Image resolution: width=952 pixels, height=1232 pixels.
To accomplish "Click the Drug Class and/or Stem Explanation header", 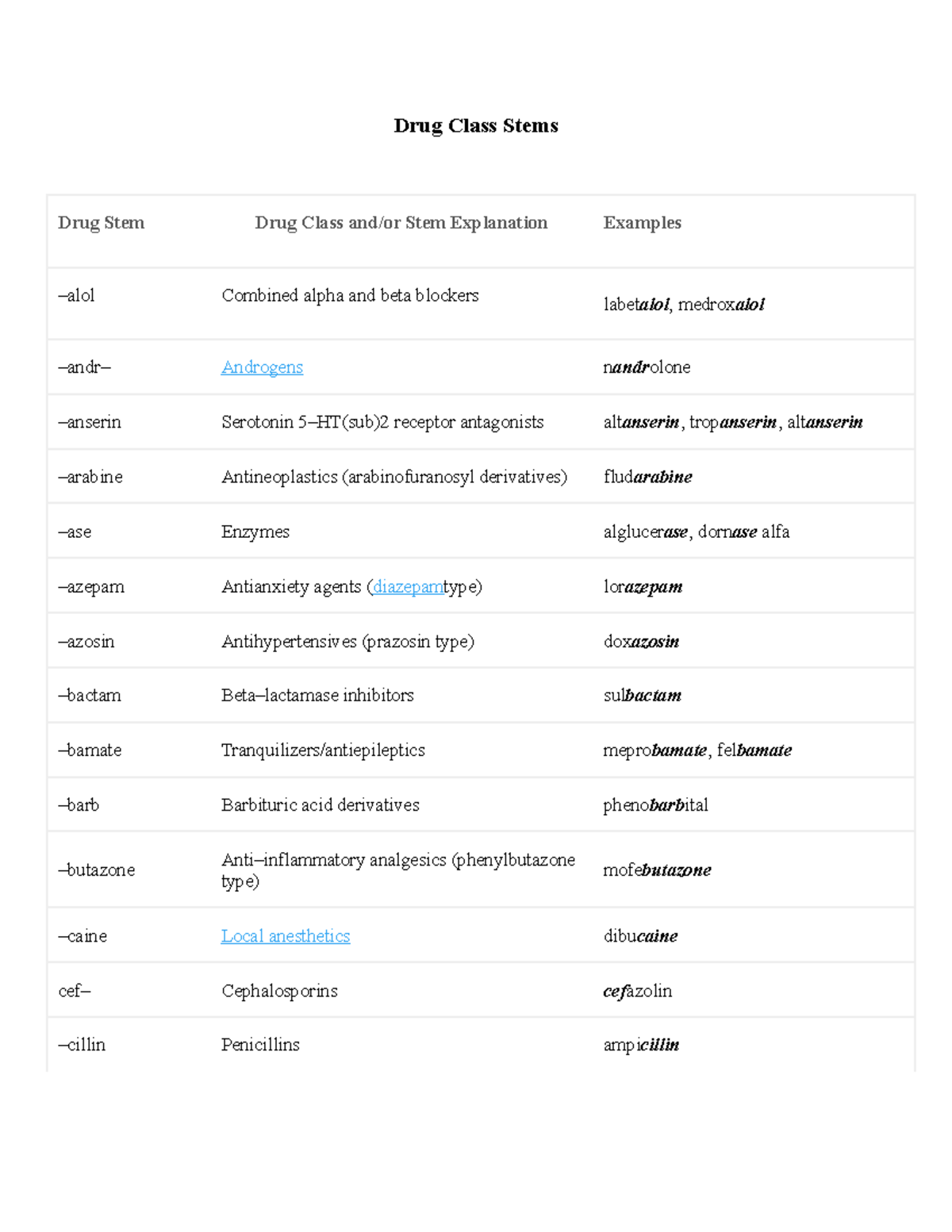I will [x=401, y=223].
